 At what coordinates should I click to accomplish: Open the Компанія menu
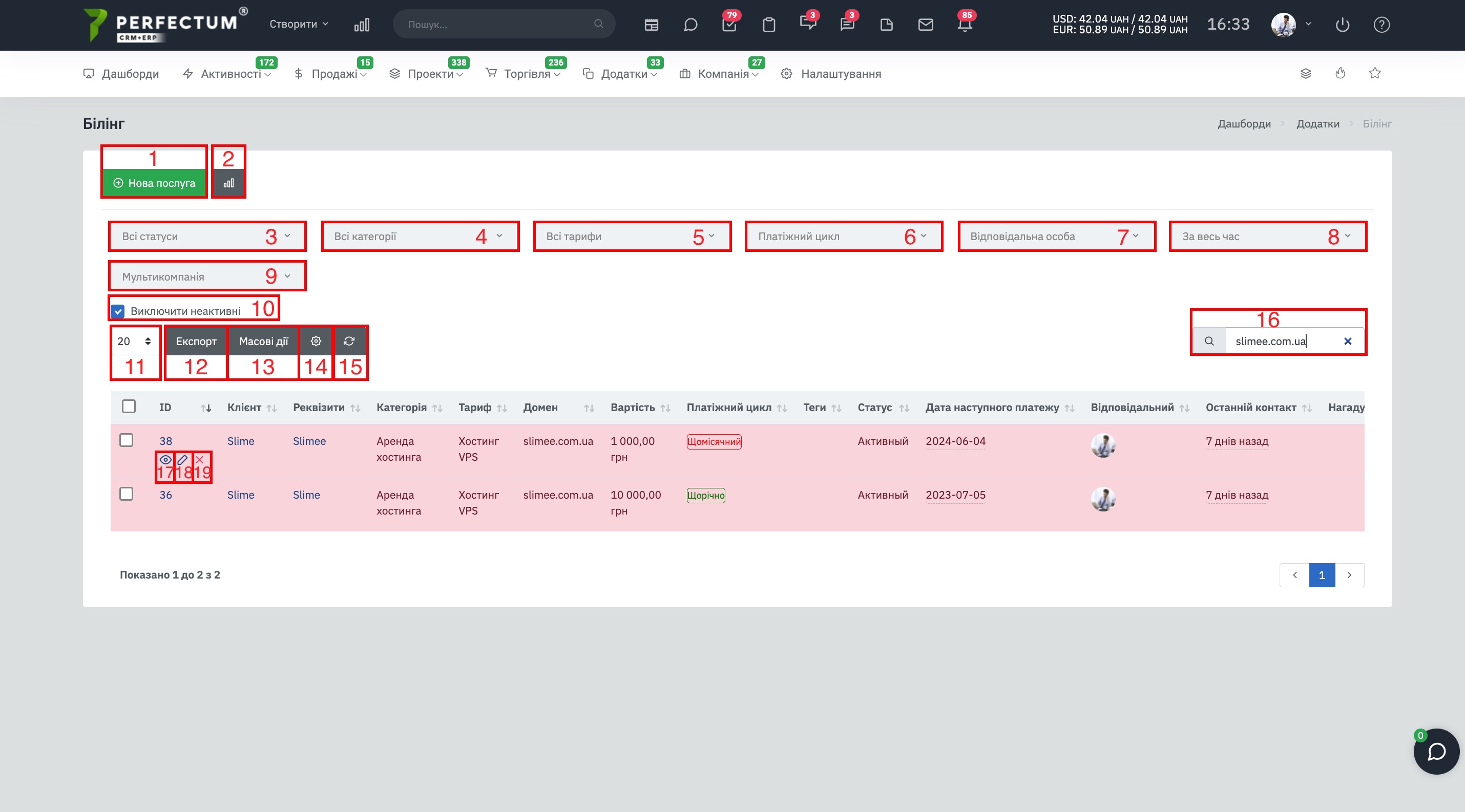pyautogui.click(x=719, y=74)
